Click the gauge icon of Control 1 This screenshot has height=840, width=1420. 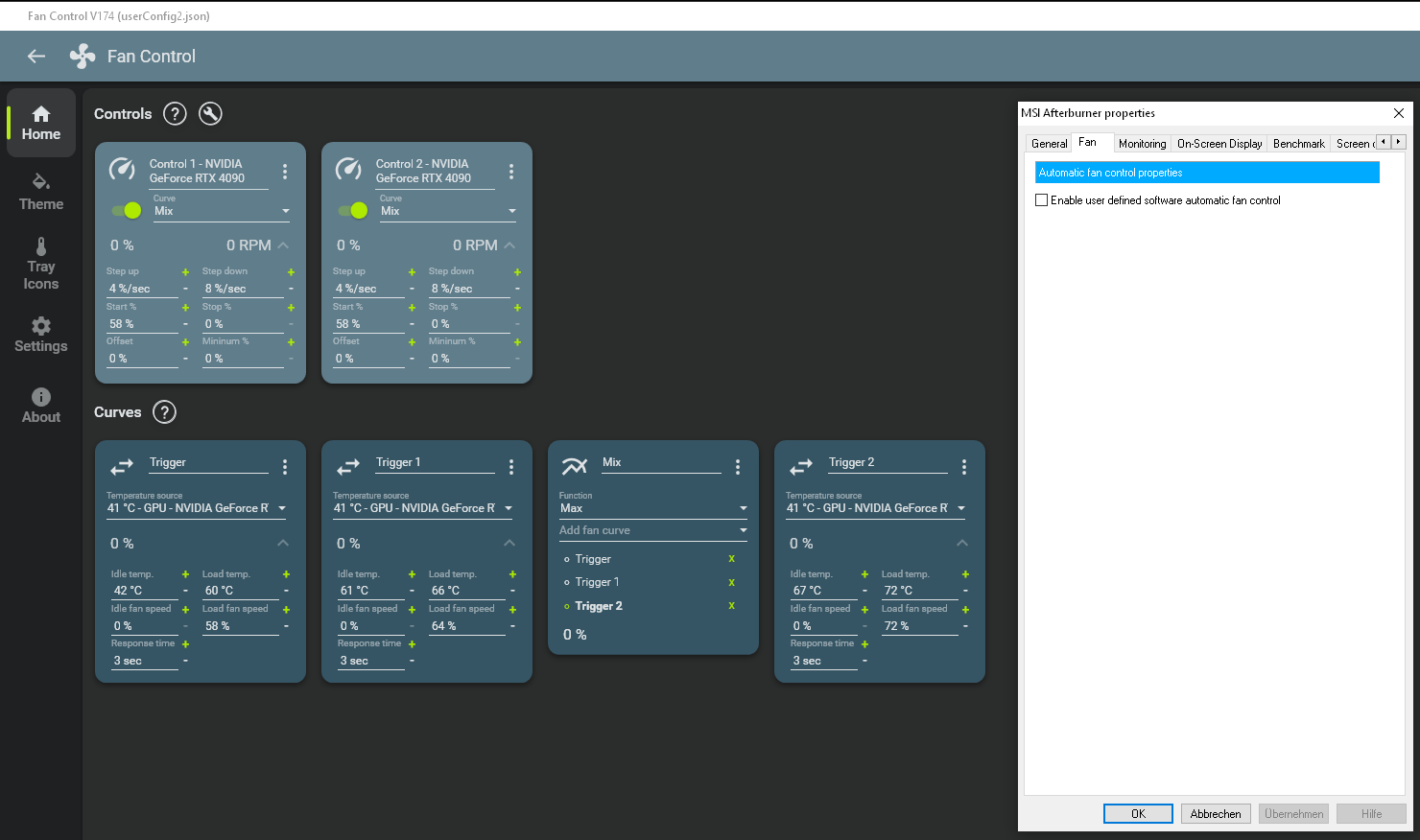point(122,170)
